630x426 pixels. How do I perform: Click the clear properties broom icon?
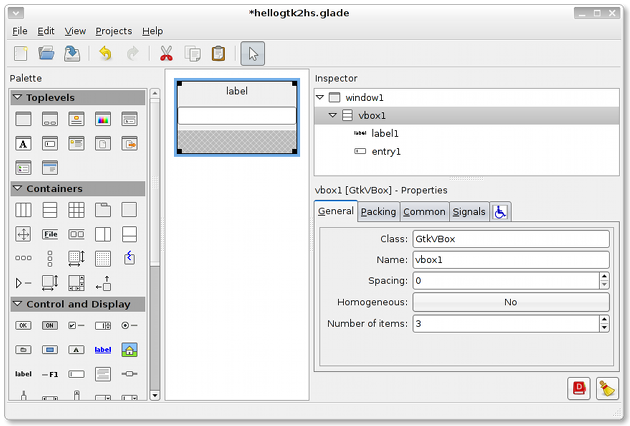(x=606, y=389)
